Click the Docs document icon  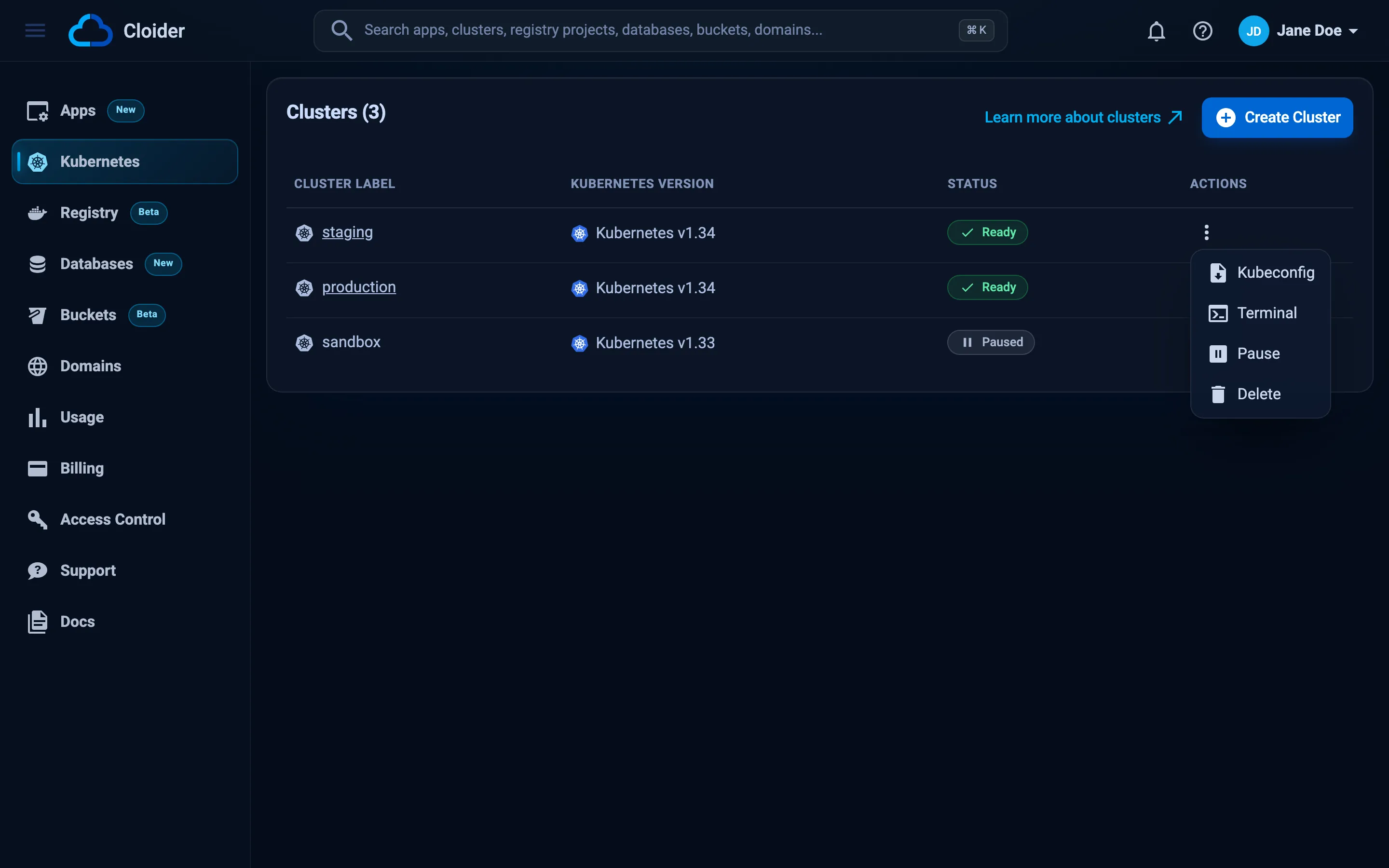[37, 621]
